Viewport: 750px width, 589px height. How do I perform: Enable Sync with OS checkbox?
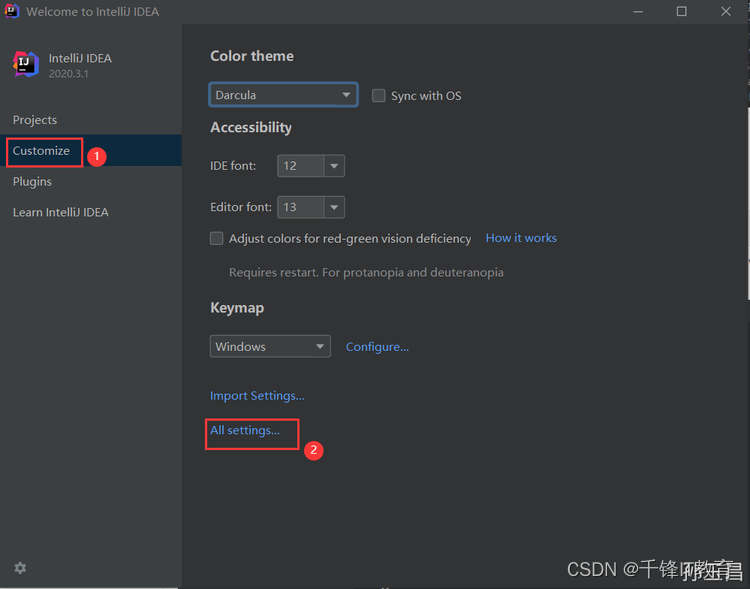378,95
